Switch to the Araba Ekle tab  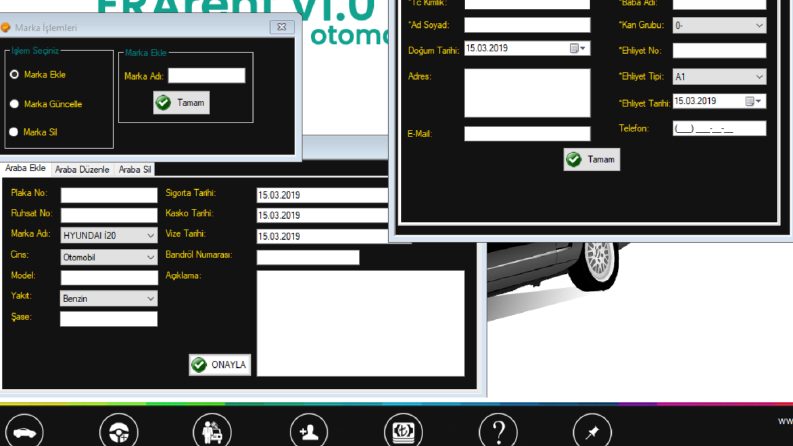(x=25, y=168)
